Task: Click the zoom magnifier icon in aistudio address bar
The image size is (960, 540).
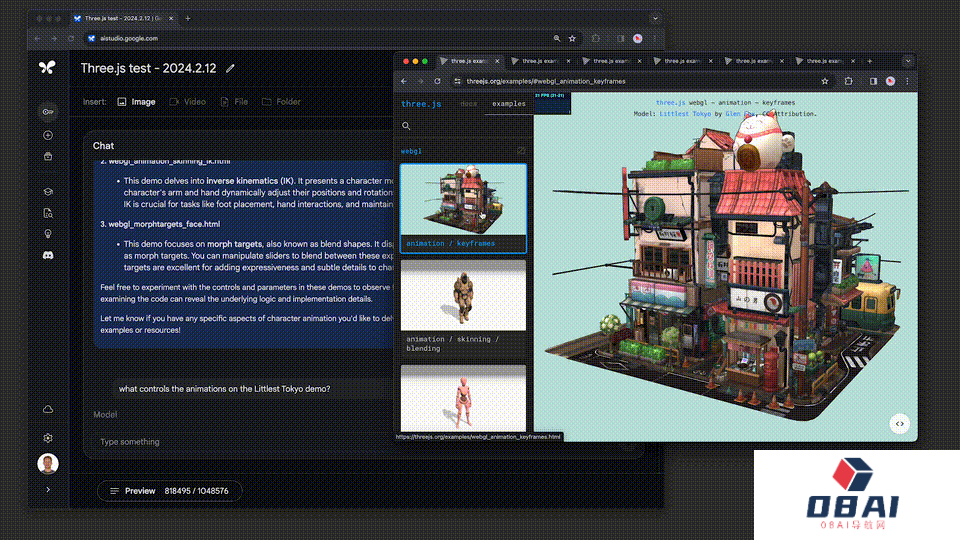Action: pos(557,39)
